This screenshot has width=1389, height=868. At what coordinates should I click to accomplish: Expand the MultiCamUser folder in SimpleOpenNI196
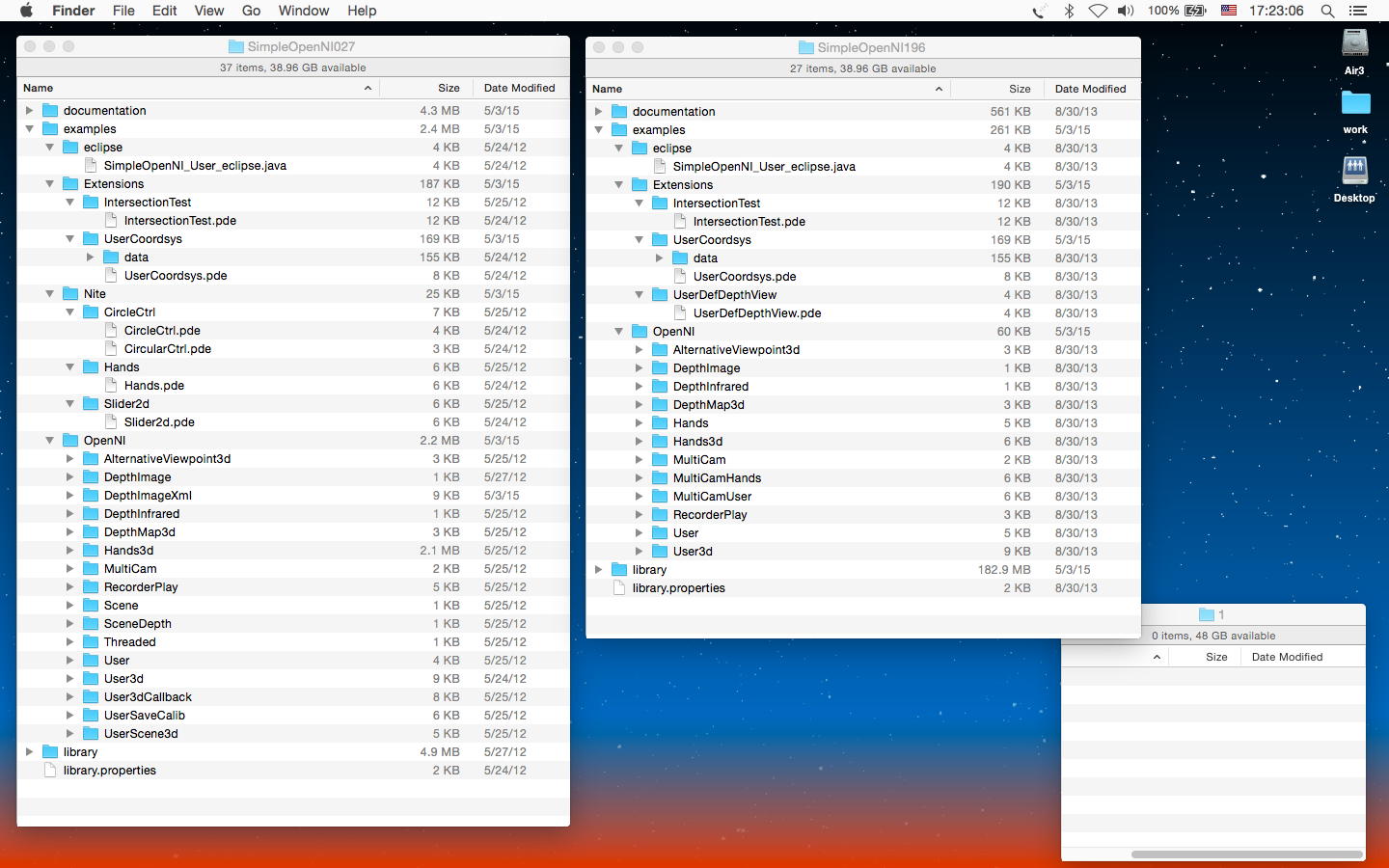(x=640, y=497)
